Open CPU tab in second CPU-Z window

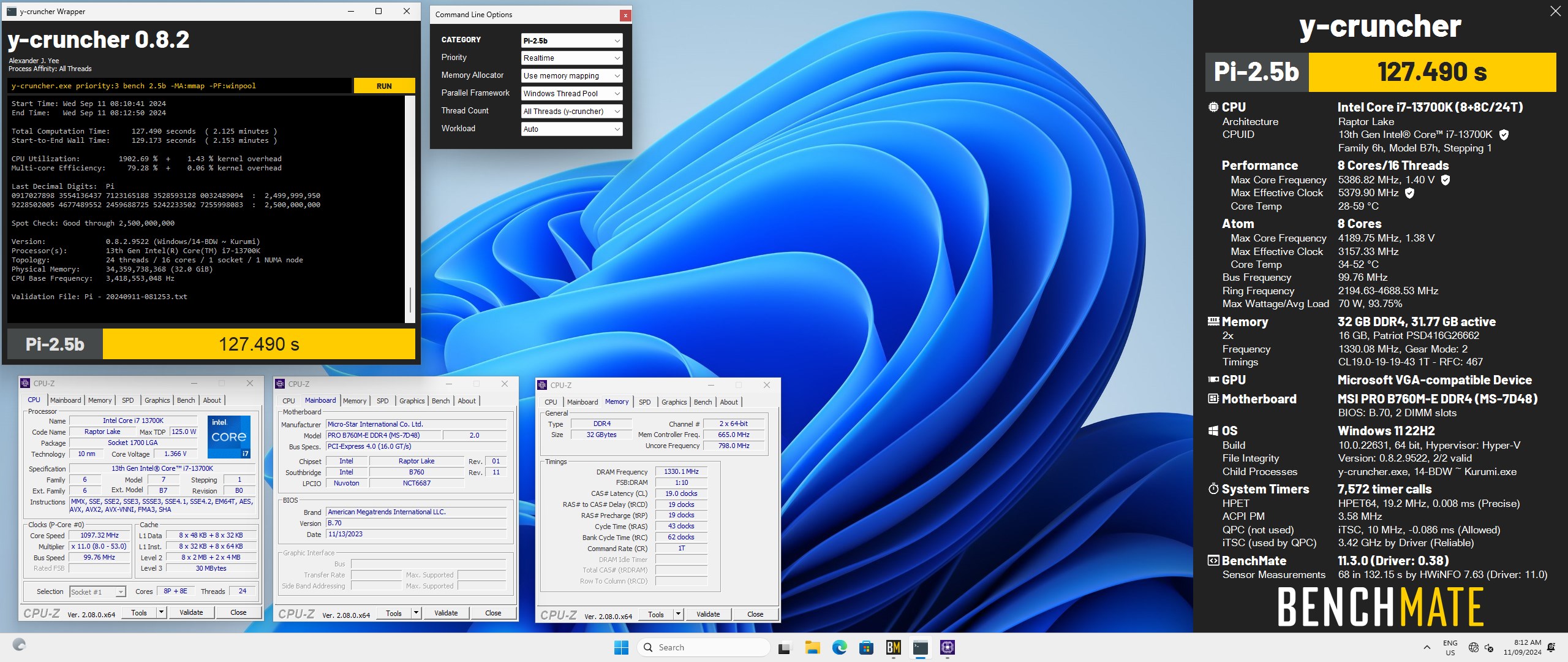[x=288, y=401]
